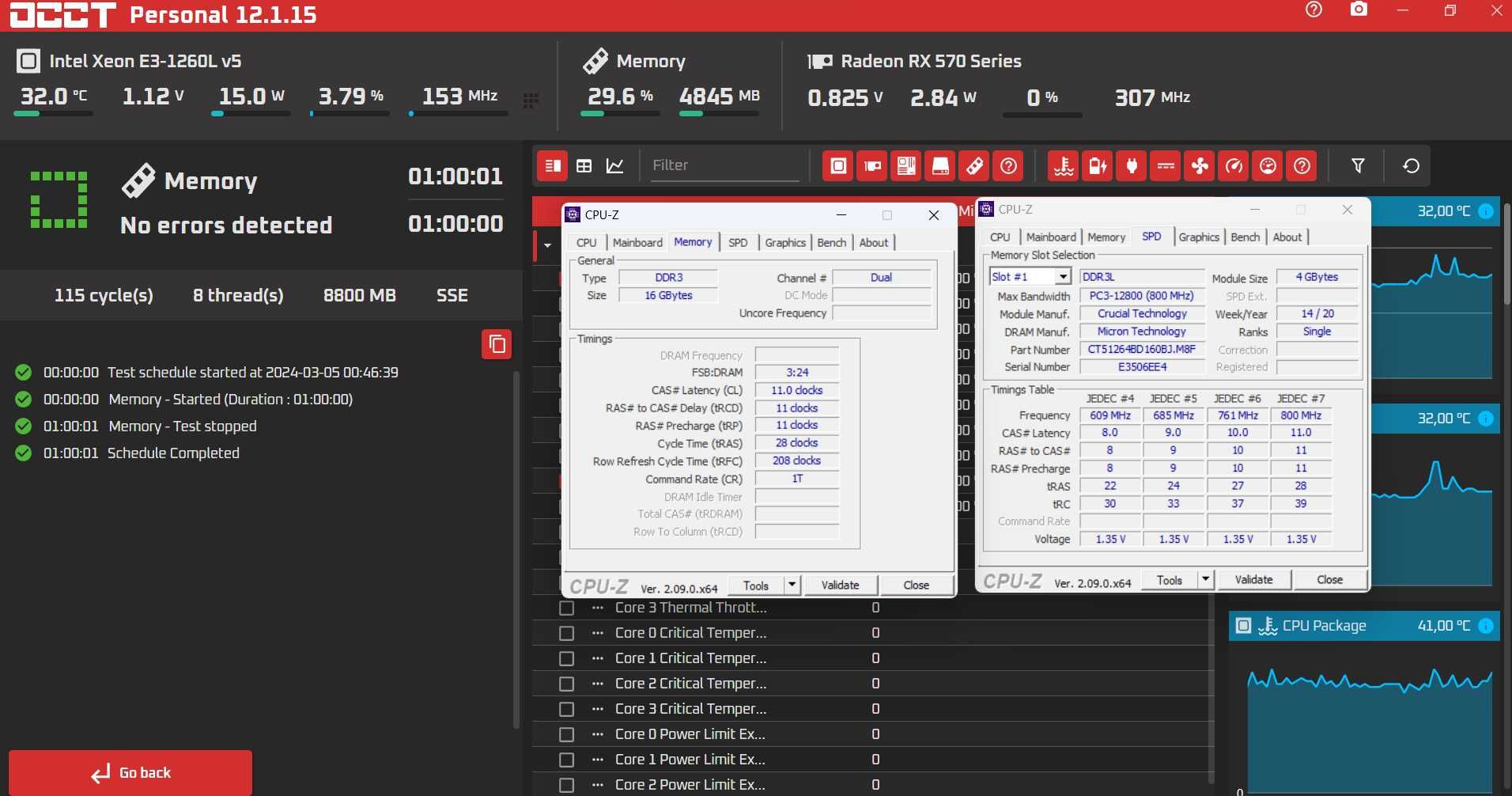Tick the Core 1 Power Limit checkbox
1512x796 pixels.
point(566,760)
